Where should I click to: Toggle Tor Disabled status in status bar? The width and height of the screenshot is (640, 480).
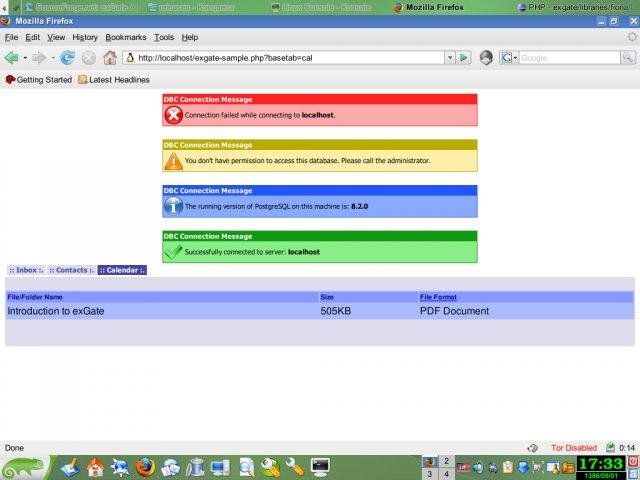[574, 448]
